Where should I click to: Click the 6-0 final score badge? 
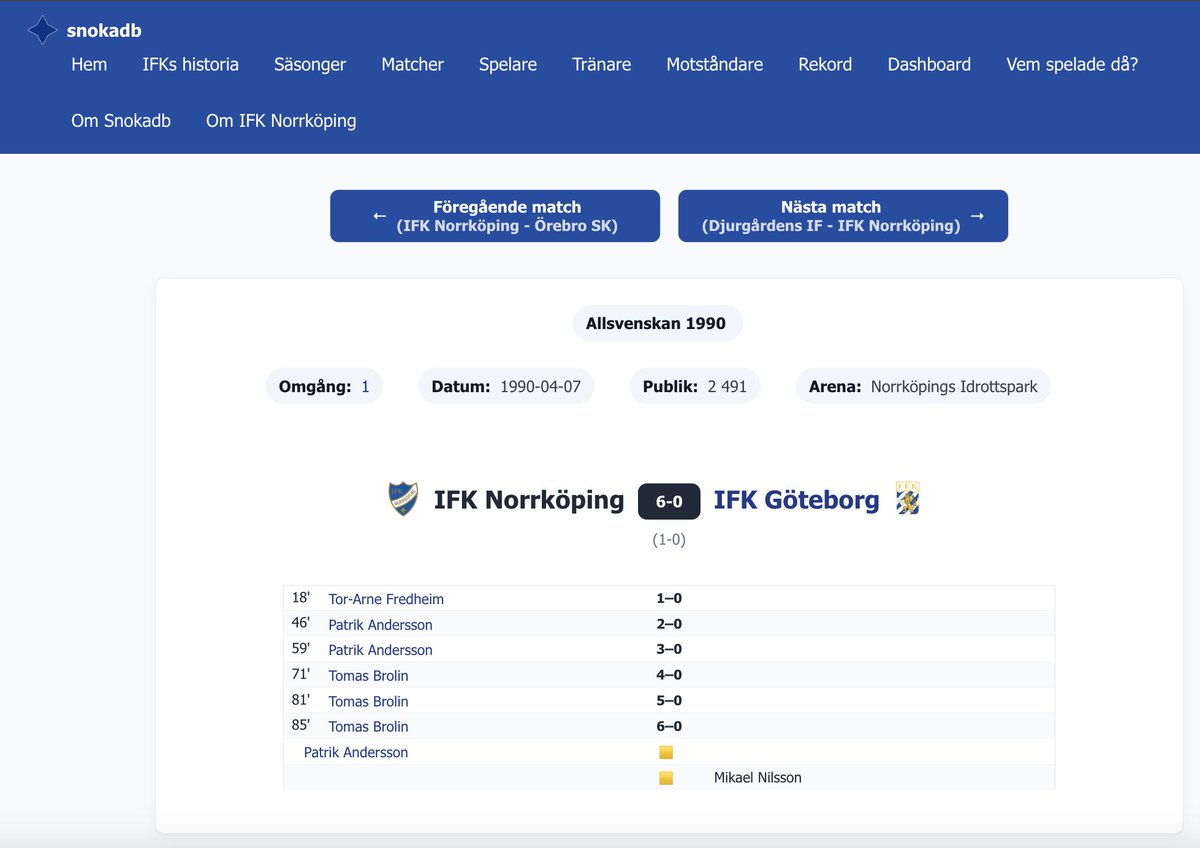(669, 501)
